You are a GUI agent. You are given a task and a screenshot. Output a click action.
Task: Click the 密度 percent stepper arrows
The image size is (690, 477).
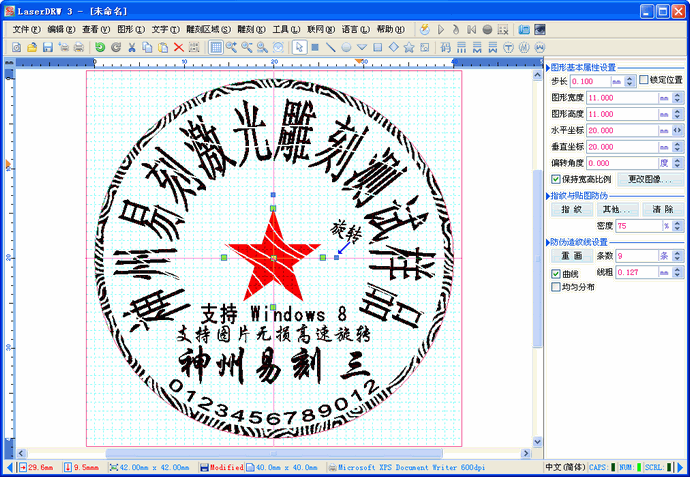[678, 226]
